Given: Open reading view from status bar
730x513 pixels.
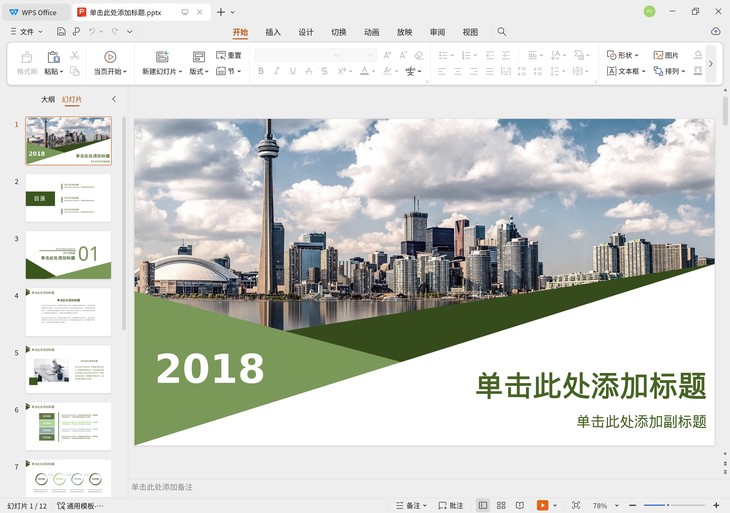Looking at the screenshot, I should coord(520,506).
